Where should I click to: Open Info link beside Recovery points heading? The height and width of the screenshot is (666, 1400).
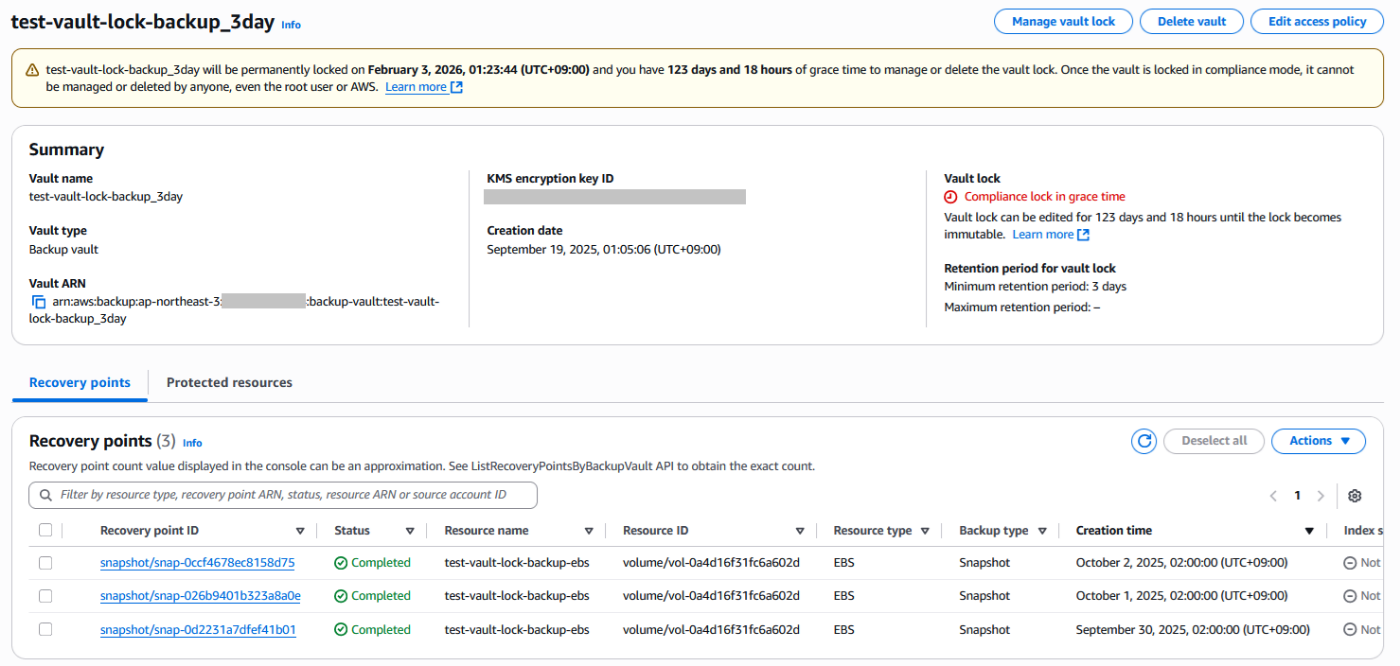[x=192, y=443]
